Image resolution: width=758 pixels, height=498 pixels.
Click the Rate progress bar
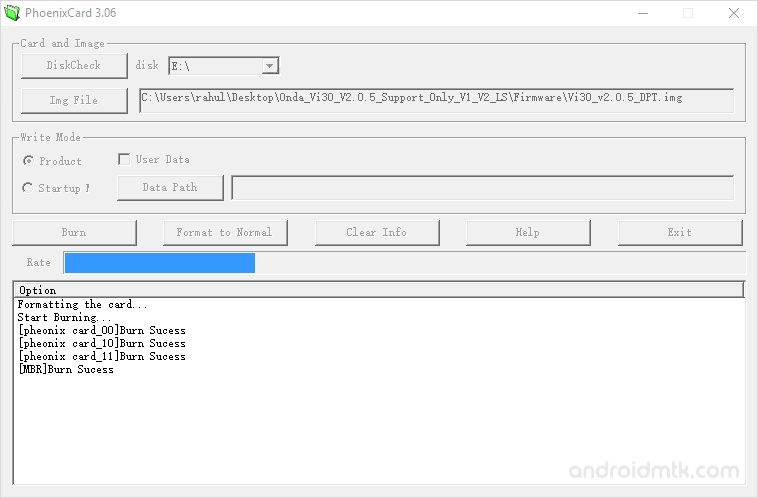click(404, 263)
